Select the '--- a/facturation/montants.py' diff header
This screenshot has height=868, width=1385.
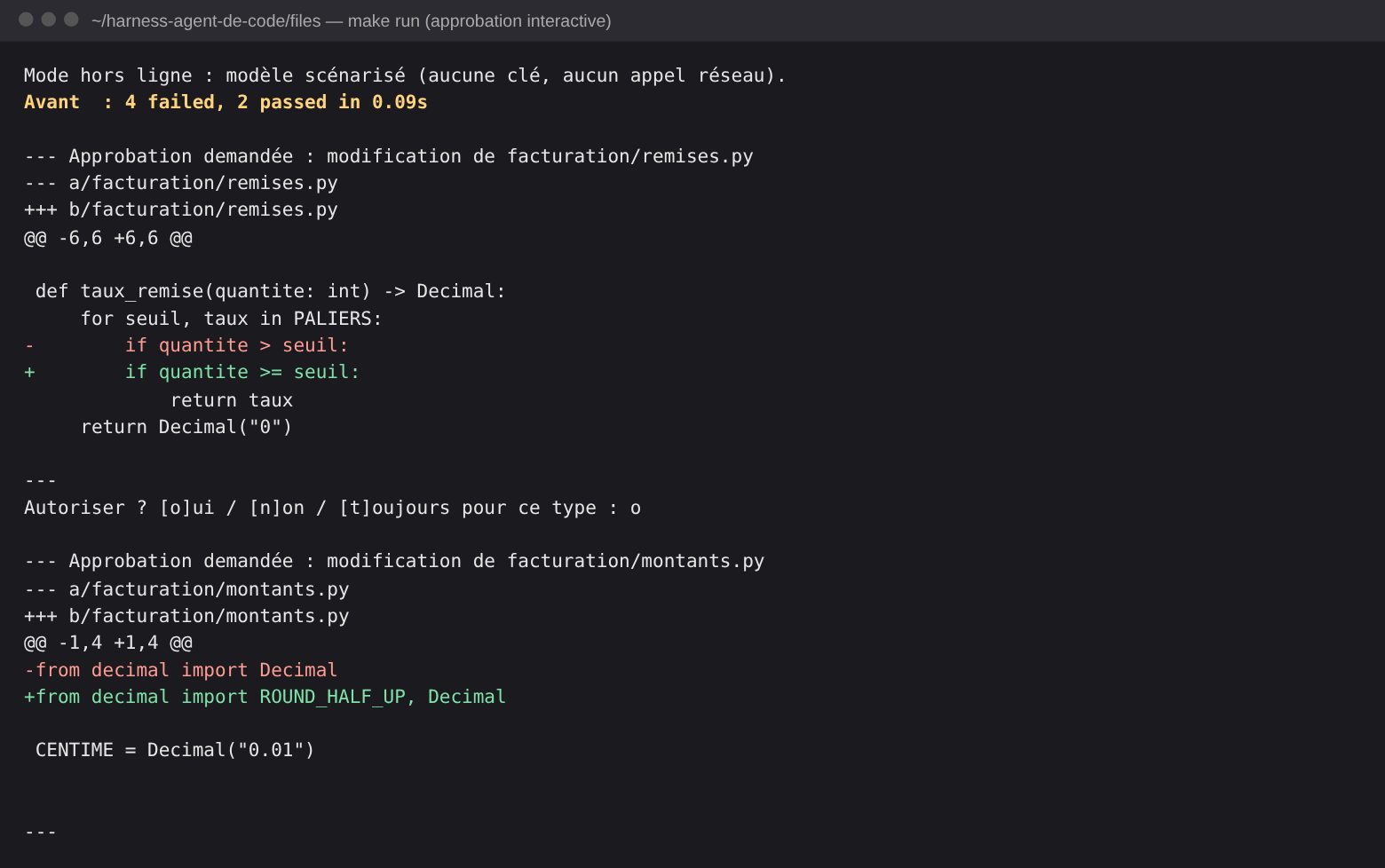(x=186, y=589)
